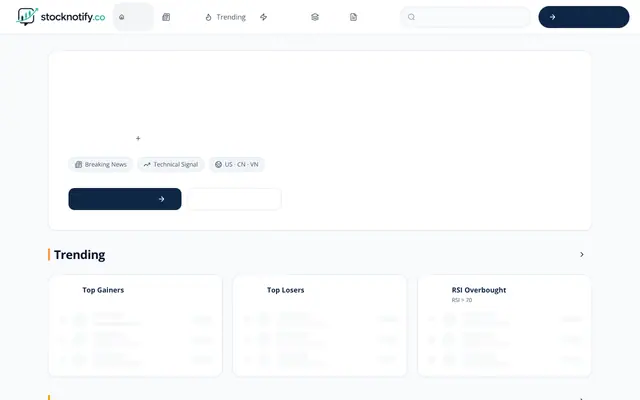This screenshot has width=640, height=400.
Task: Select the US · CN · VN chip
Action: 237,164
